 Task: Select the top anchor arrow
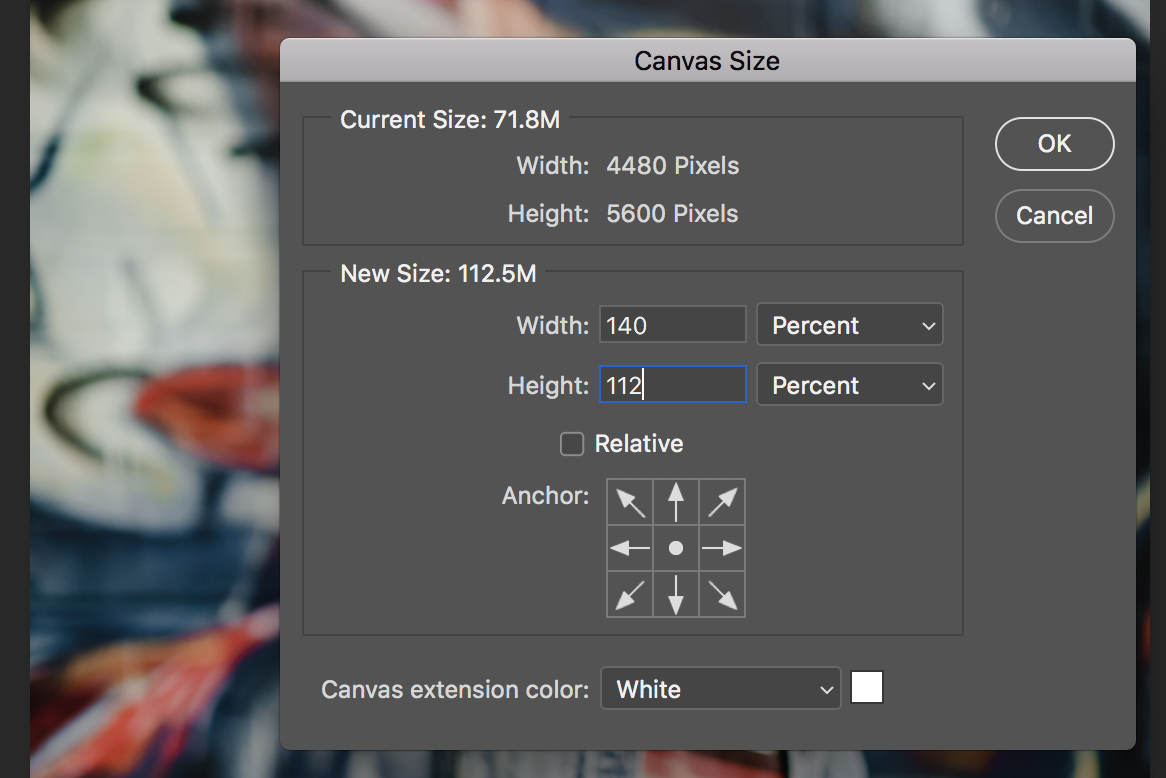(676, 501)
